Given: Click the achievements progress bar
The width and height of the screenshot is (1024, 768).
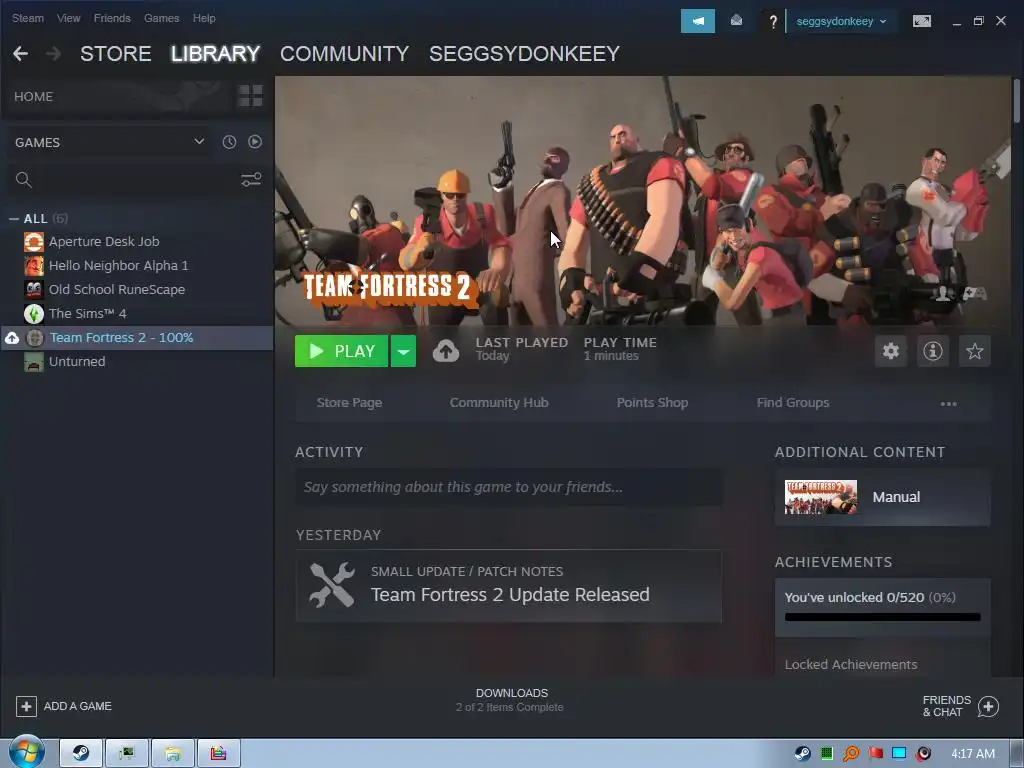Looking at the screenshot, I should tap(882, 617).
